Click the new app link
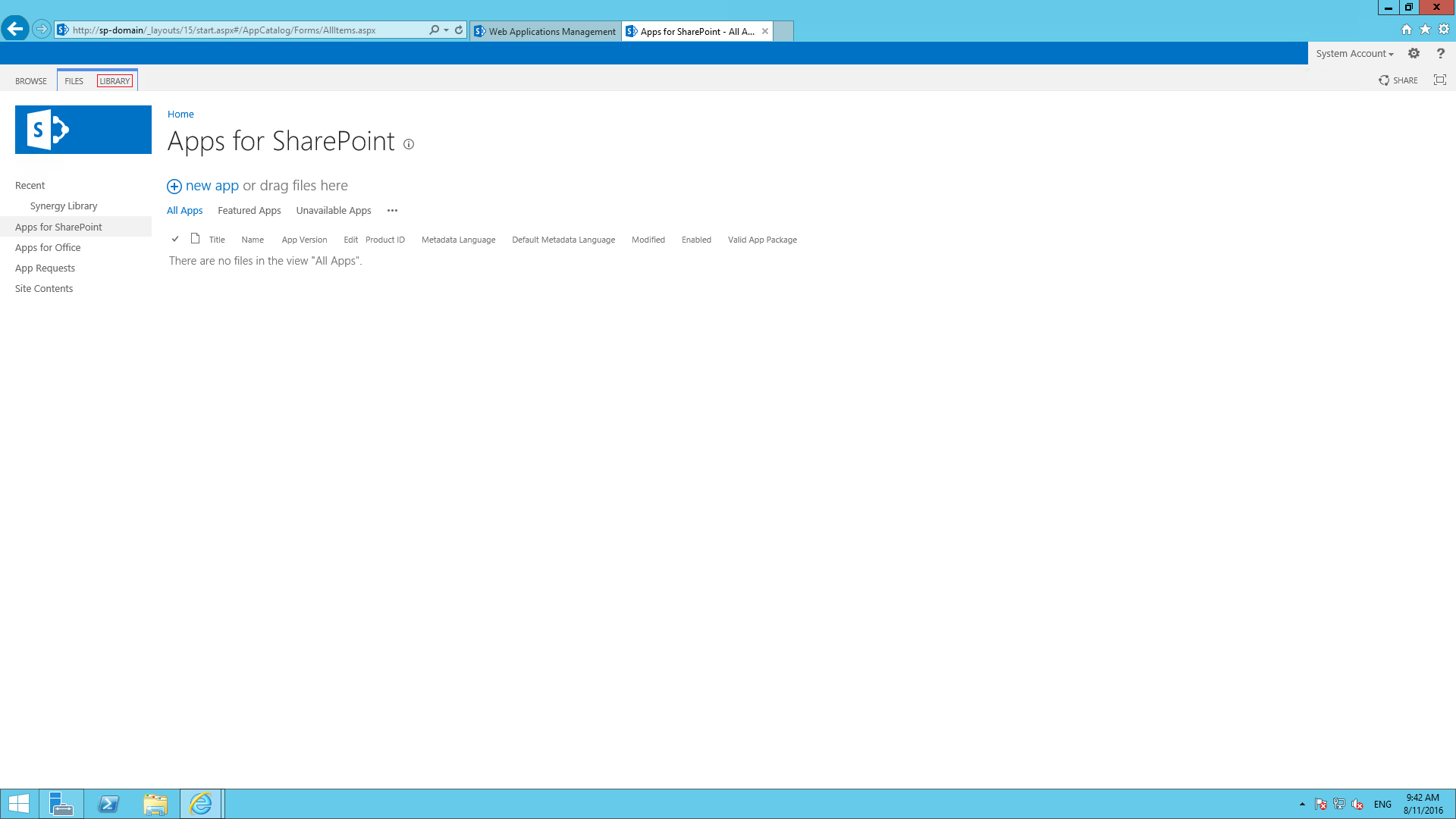The height and width of the screenshot is (819, 1456). tap(212, 186)
